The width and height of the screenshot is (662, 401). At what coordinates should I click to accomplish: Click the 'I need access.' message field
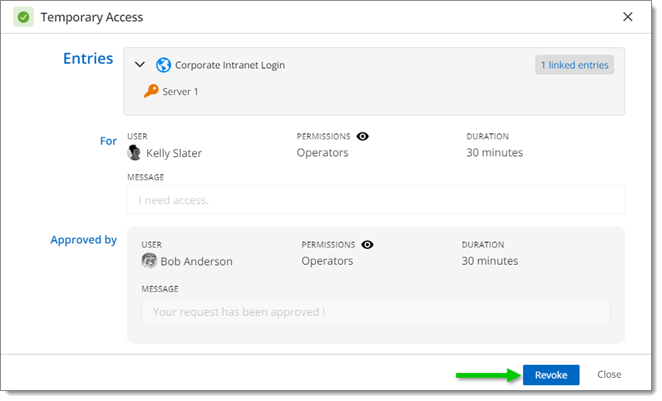[x=376, y=200]
